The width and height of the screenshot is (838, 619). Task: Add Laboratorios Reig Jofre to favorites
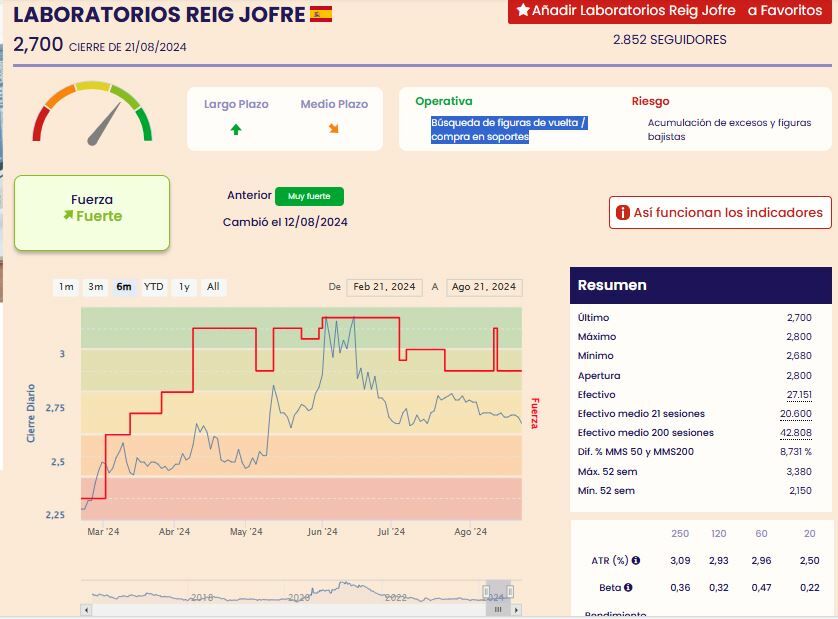coord(670,11)
